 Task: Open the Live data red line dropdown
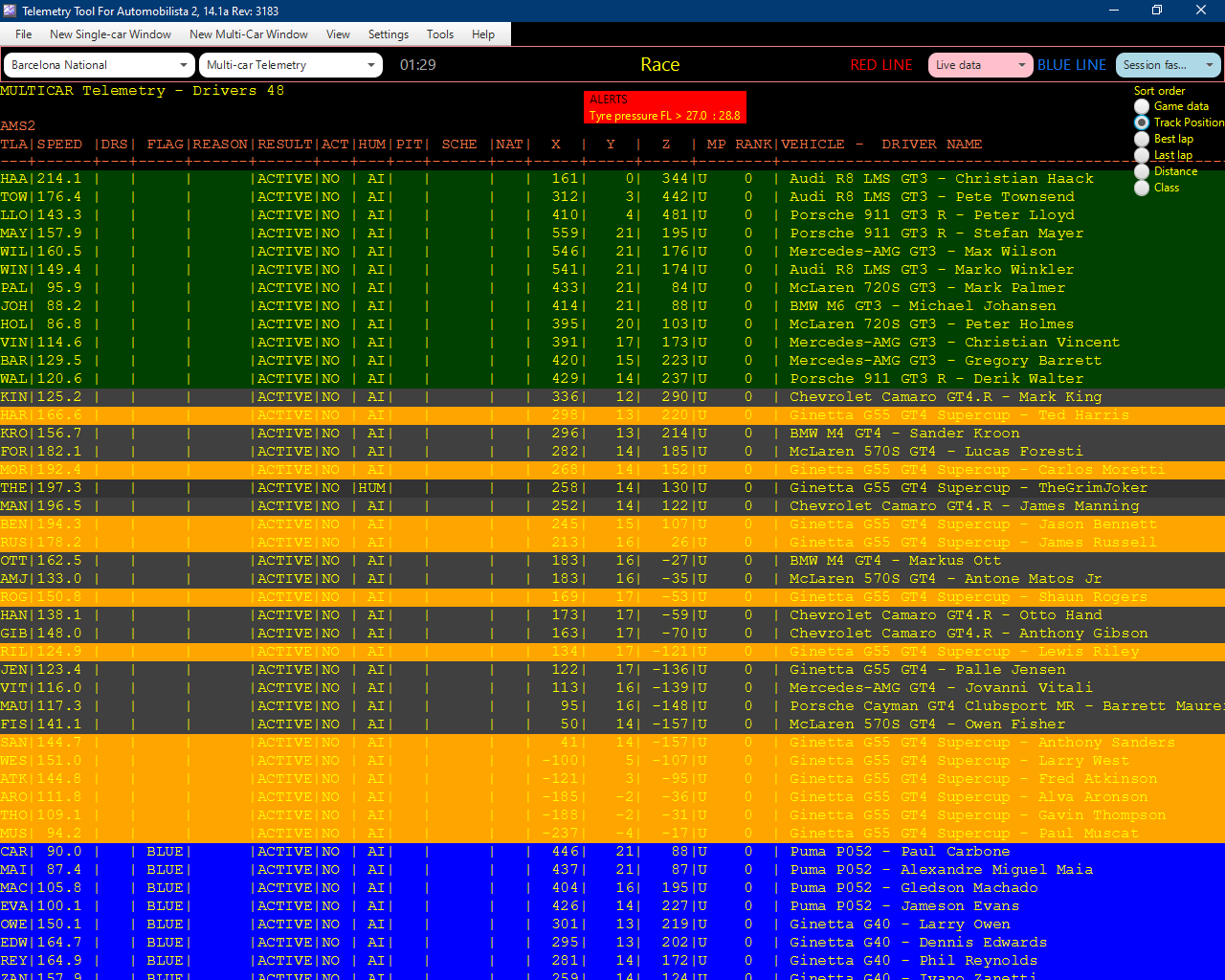click(980, 65)
